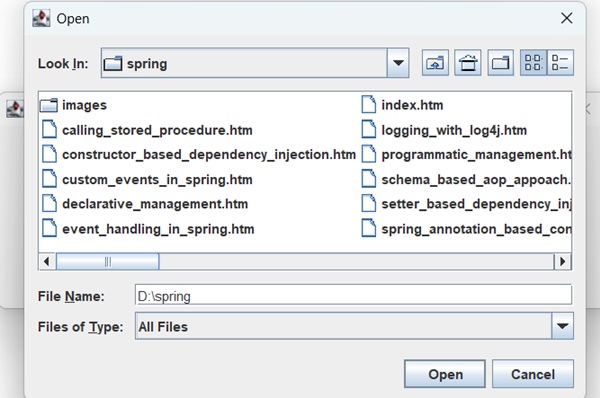Select index.htm file
Viewport: 600px width, 398px height.
coord(402,105)
